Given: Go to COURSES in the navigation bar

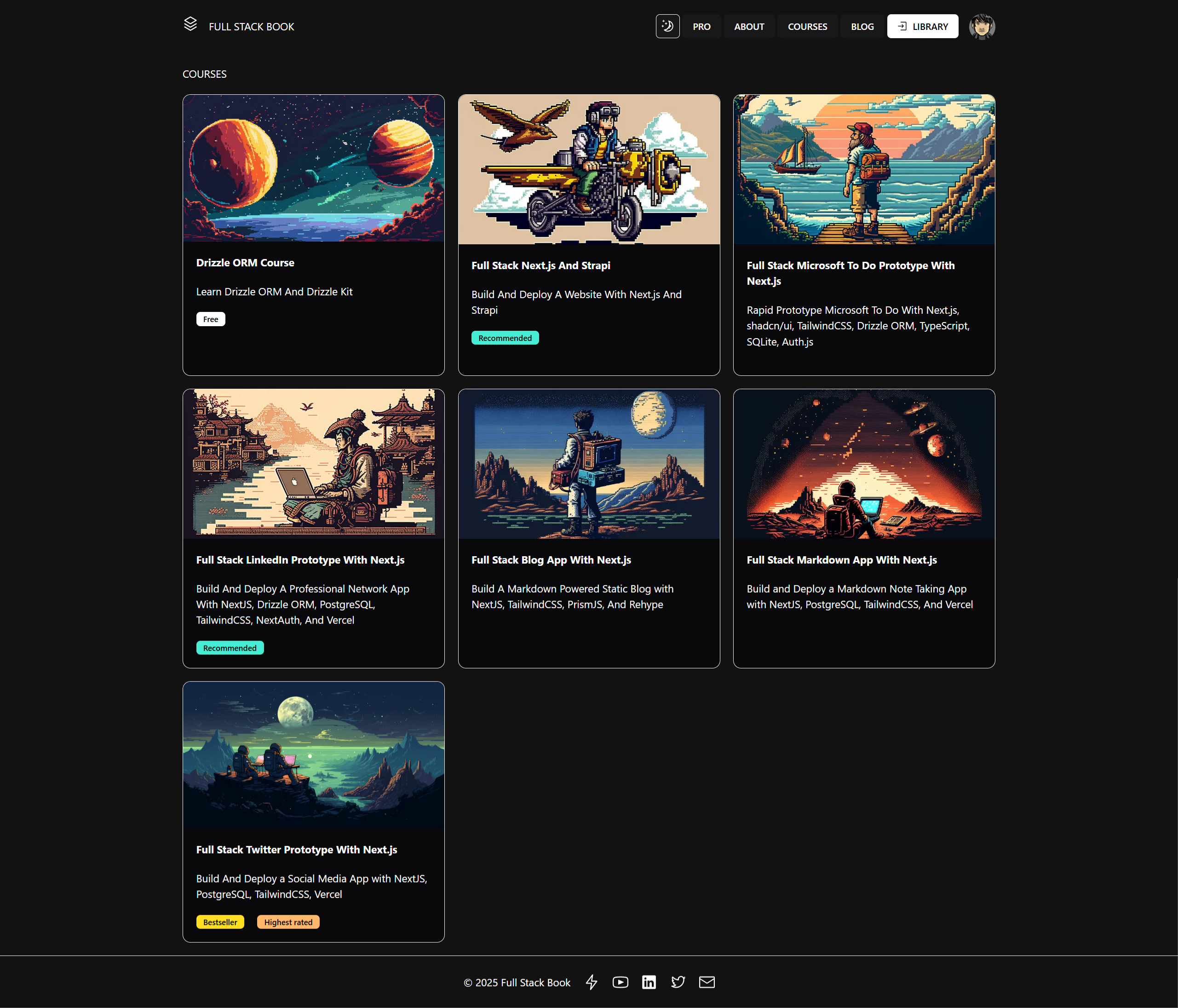Looking at the screenshot, I should point(807,27).
